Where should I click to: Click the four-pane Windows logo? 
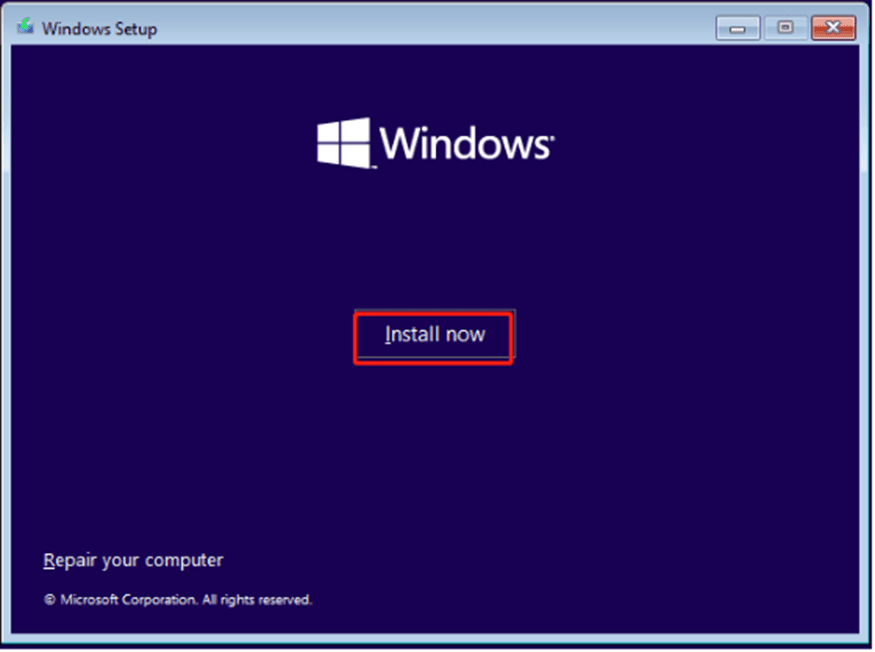pos(343,143)
